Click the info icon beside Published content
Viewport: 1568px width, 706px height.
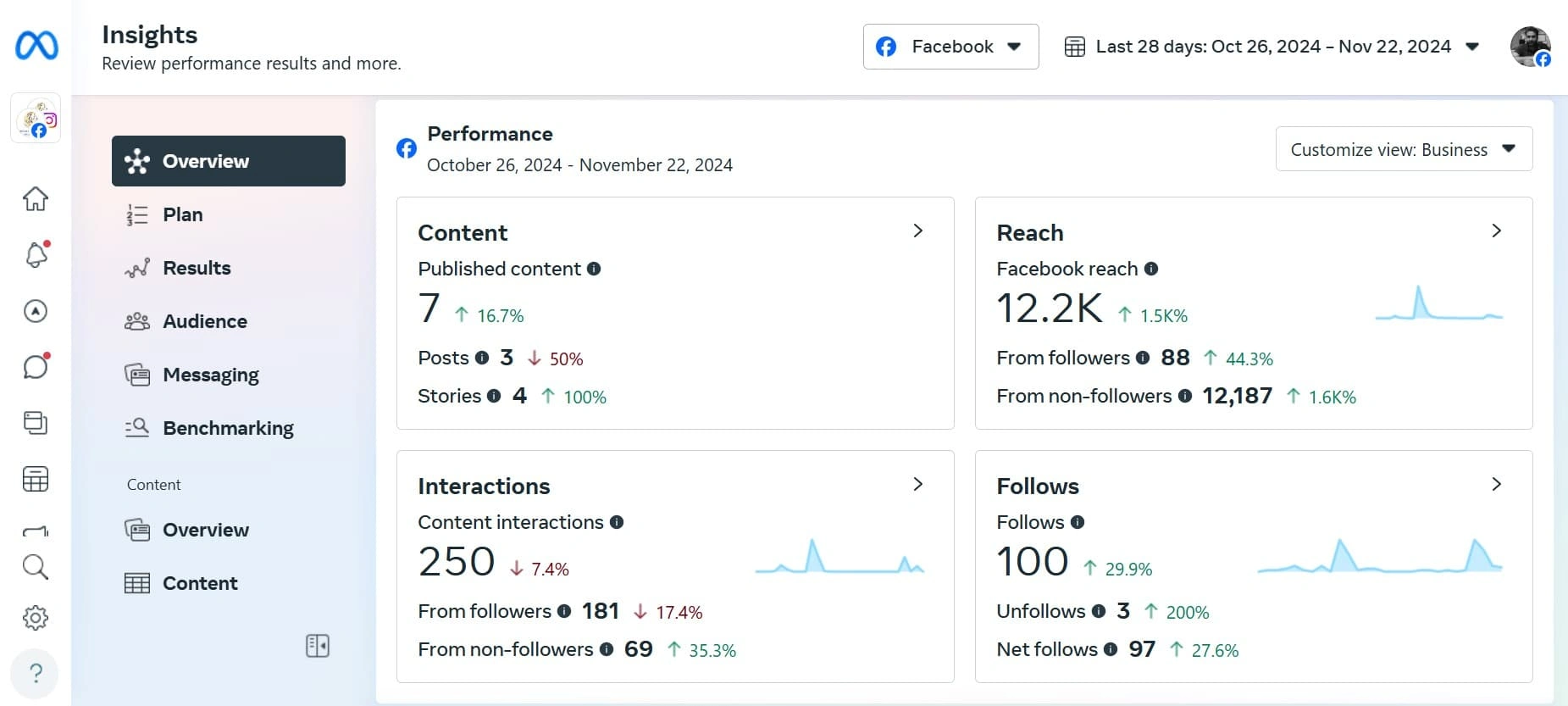[594, 269]
